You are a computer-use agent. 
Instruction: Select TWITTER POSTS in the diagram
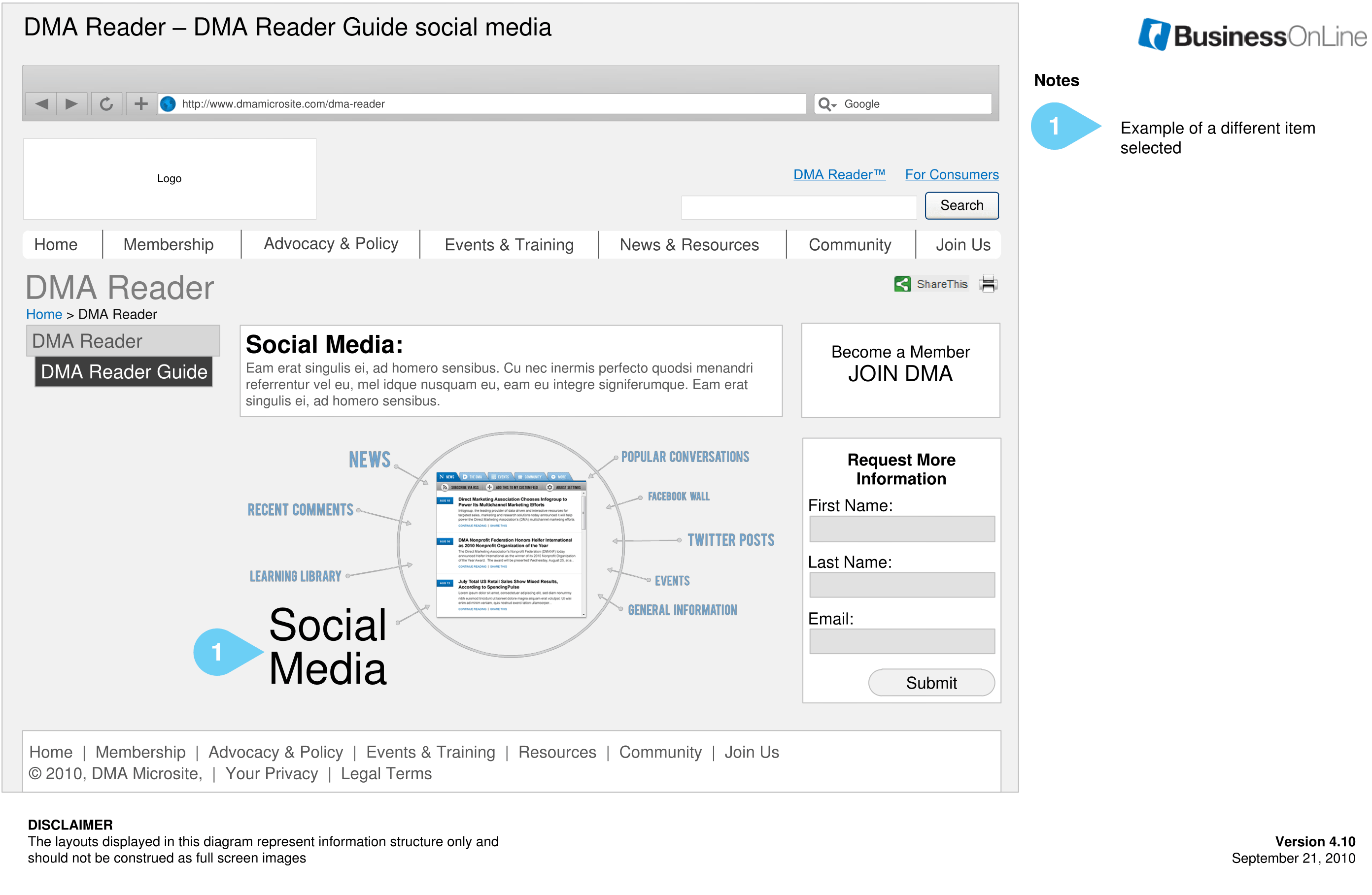point(731,540)
